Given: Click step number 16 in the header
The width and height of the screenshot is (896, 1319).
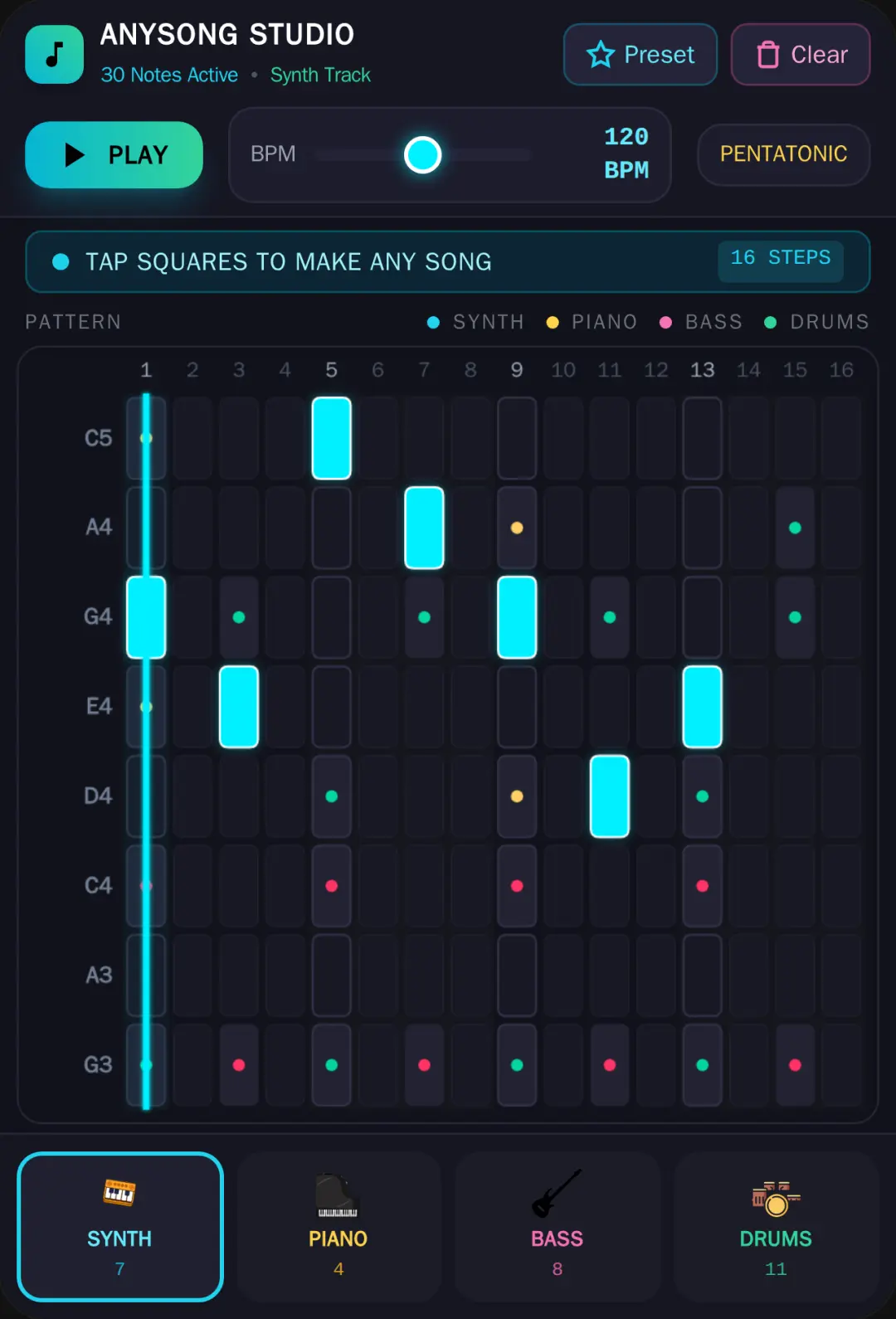Looking at the screenshot, I should [x=841, y=370].
